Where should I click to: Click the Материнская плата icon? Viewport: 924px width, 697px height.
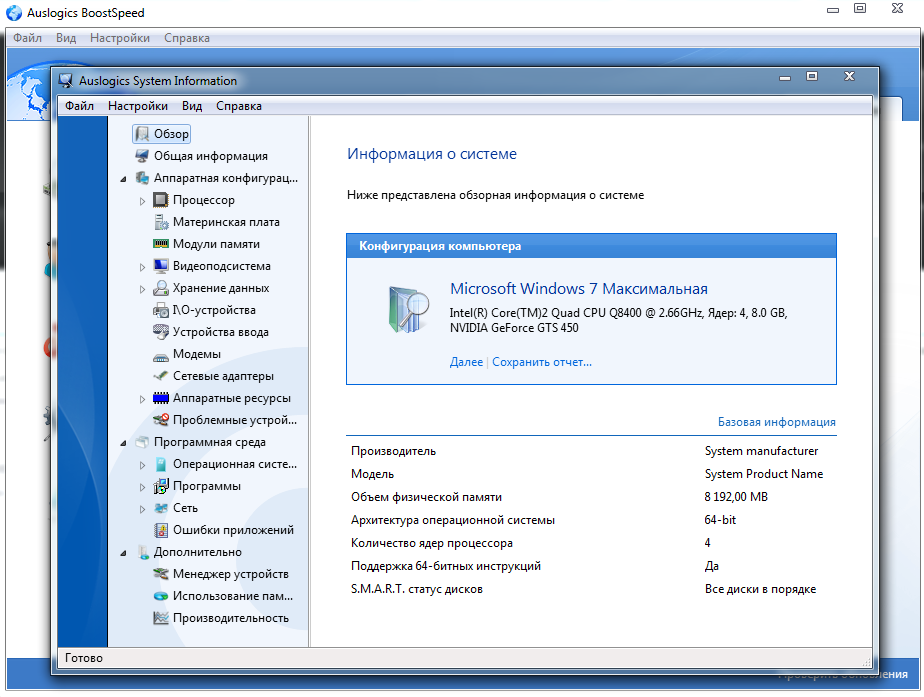tap(161, 222)
